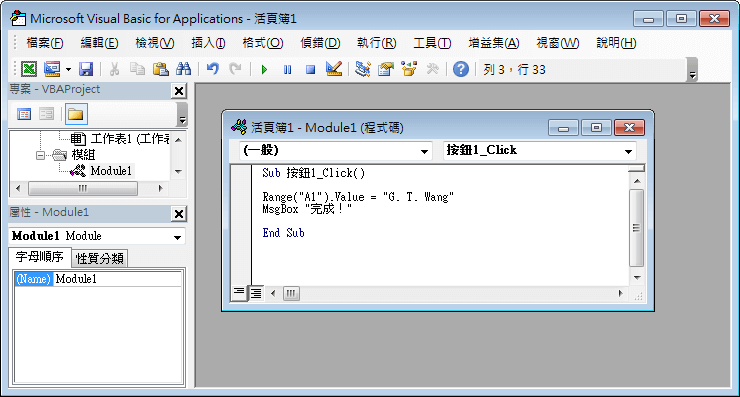Open the 檢視(V) menu

(154, 43)
